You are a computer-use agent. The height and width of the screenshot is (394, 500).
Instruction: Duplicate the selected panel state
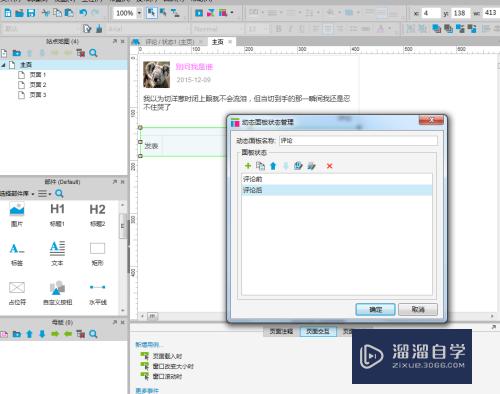(260, 166)
